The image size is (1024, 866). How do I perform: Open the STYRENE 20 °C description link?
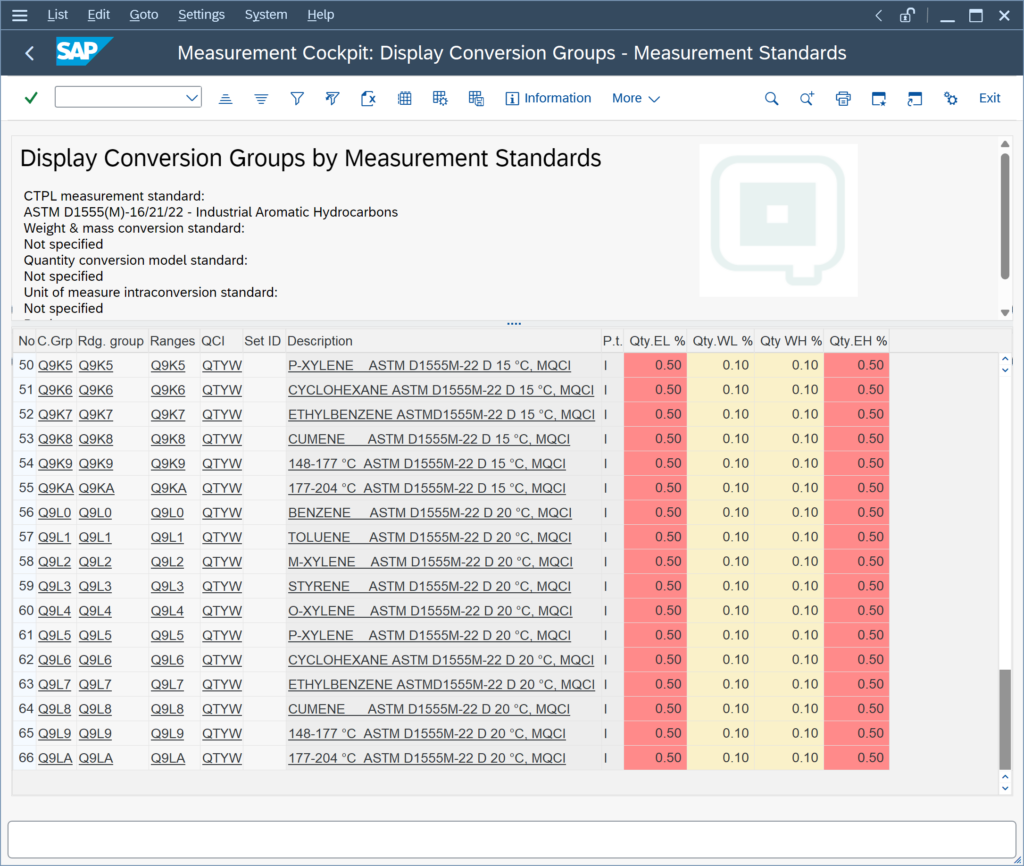[x=429, y=586]
